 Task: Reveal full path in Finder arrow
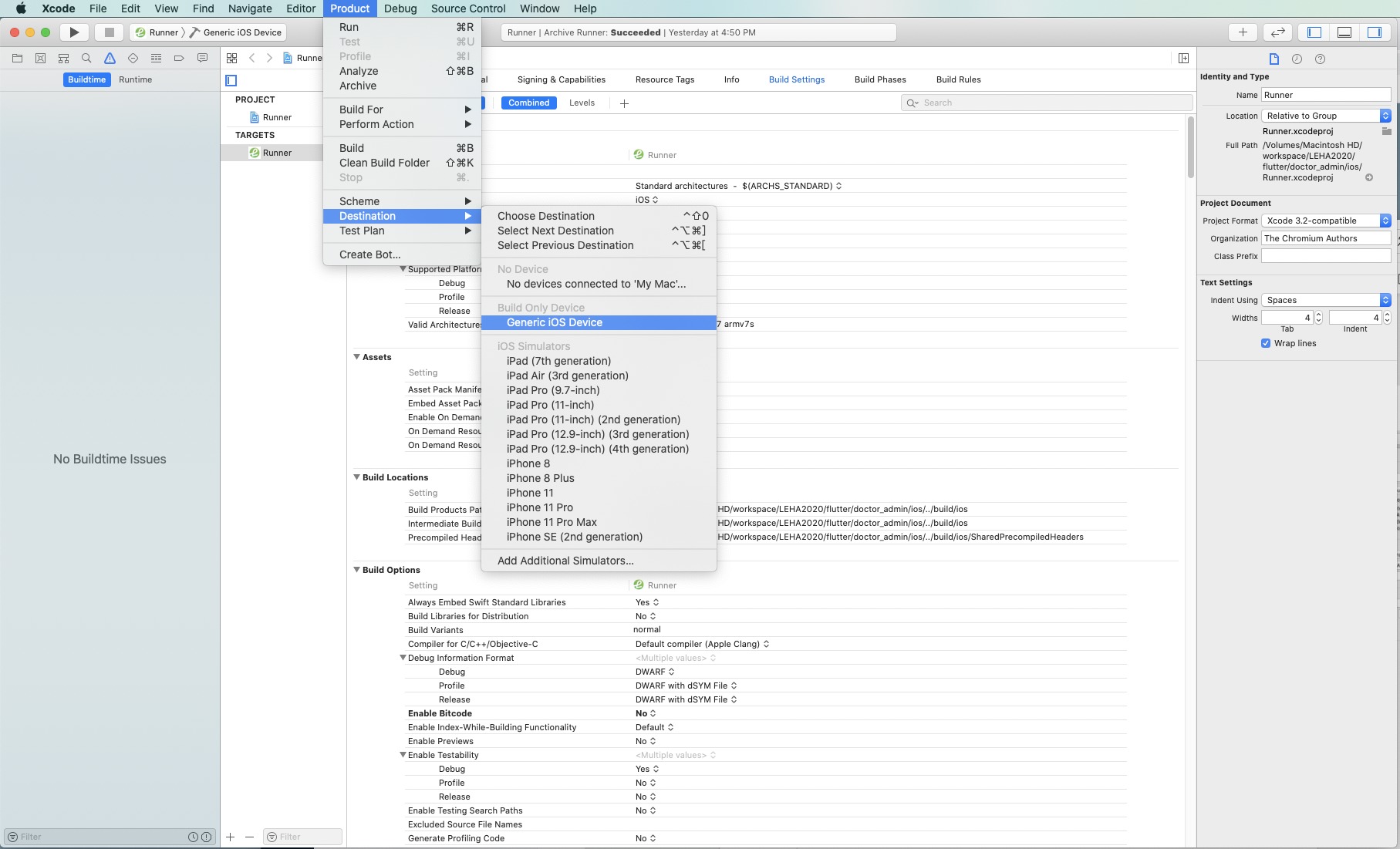[x=1369, y=177]
